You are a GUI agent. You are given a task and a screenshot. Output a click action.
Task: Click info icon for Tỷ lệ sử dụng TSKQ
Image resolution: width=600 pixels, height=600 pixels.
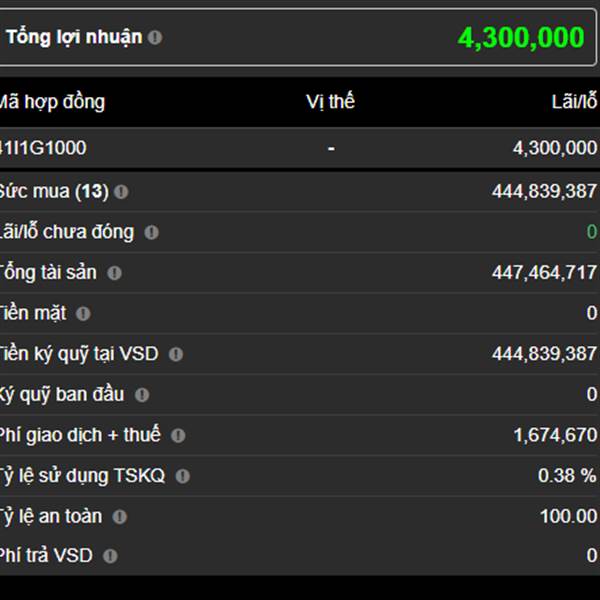coord(182,476)
